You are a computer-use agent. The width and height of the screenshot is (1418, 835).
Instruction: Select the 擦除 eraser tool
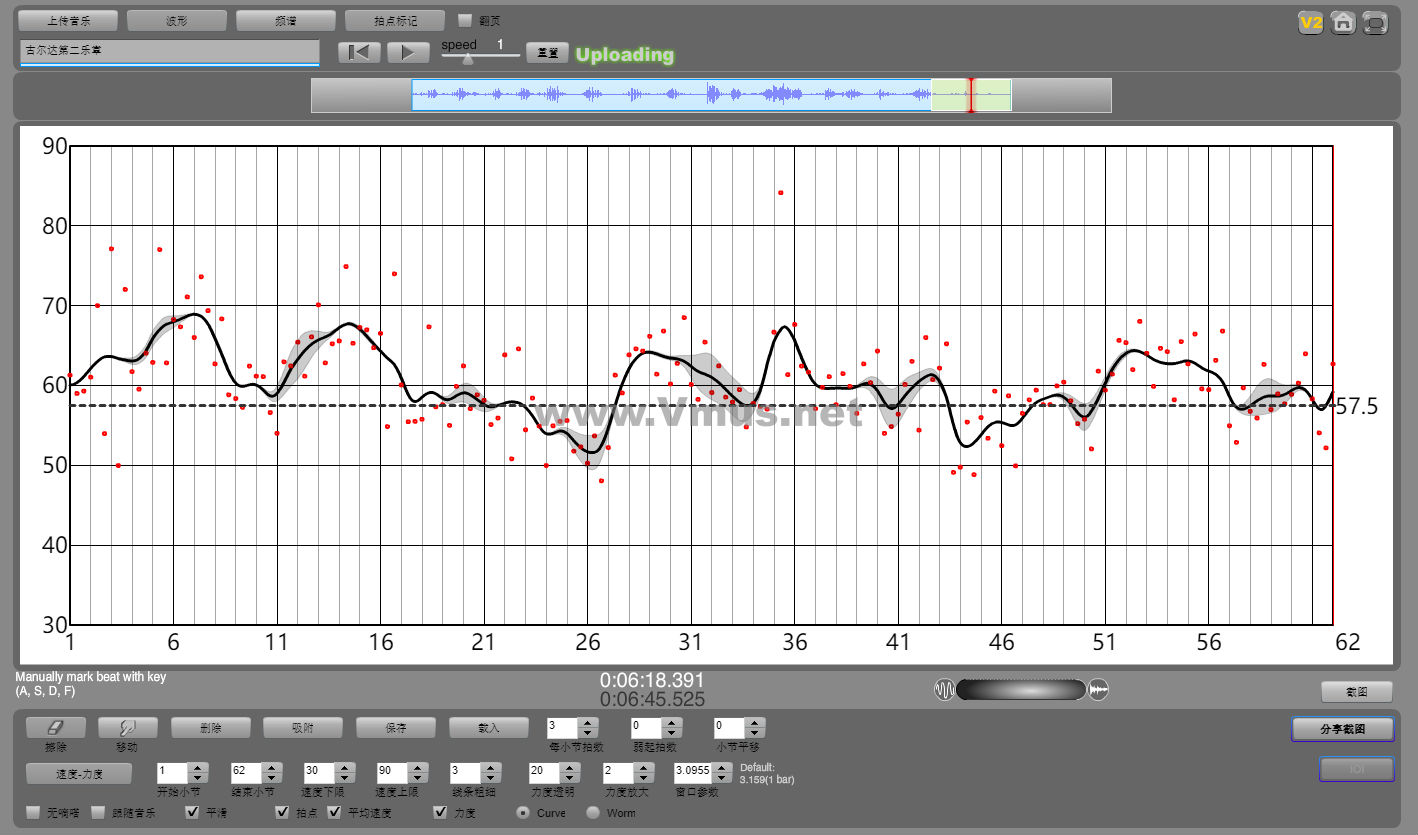click(56, 728)
